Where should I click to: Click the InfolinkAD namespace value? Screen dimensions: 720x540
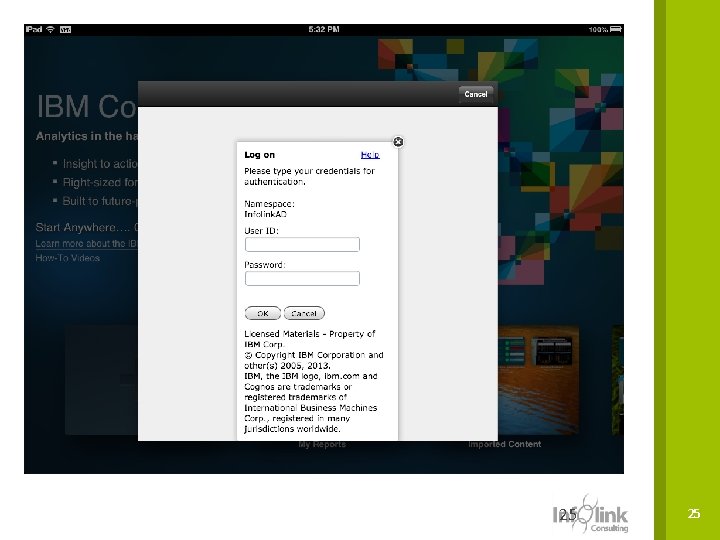[x=265, y=214]
